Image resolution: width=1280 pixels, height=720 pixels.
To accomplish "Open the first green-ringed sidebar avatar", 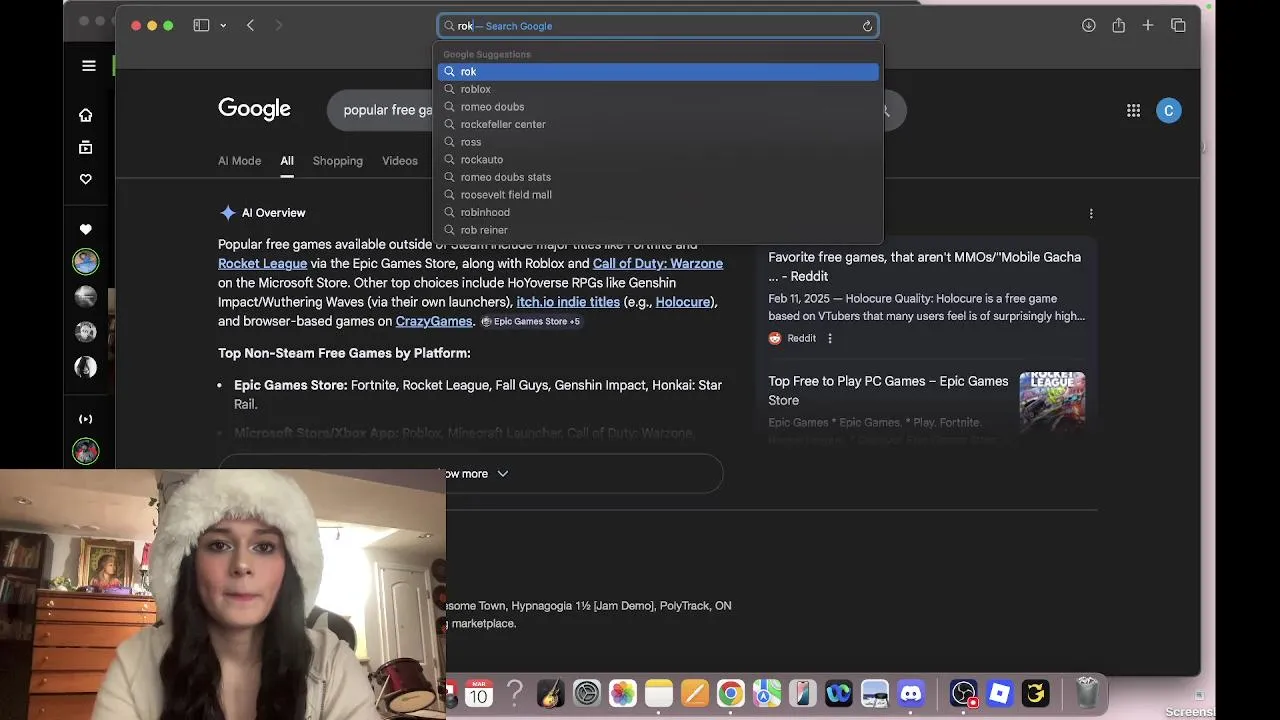I will coord(86,262).
